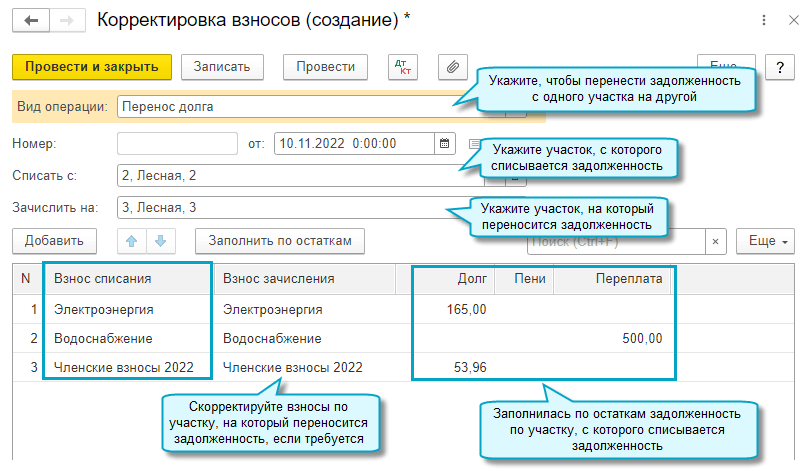Click the Провести button
The width and height of the screenshot is (800, 471).
click(x=326, y=67)
